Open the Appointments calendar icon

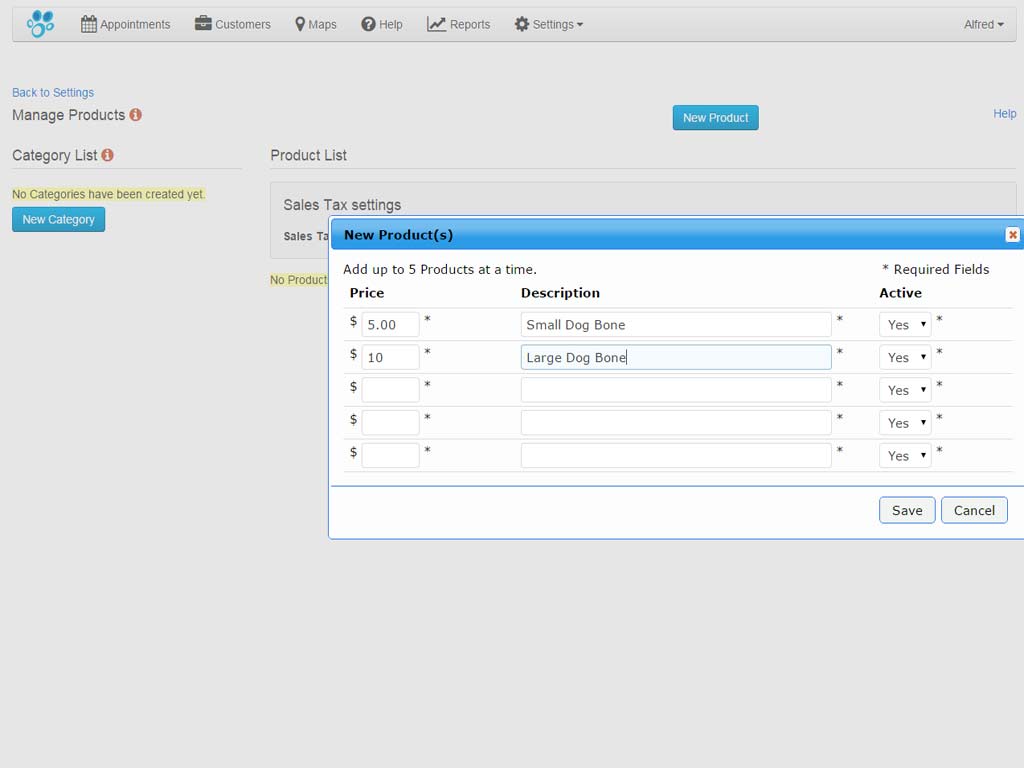click(88, 23)
